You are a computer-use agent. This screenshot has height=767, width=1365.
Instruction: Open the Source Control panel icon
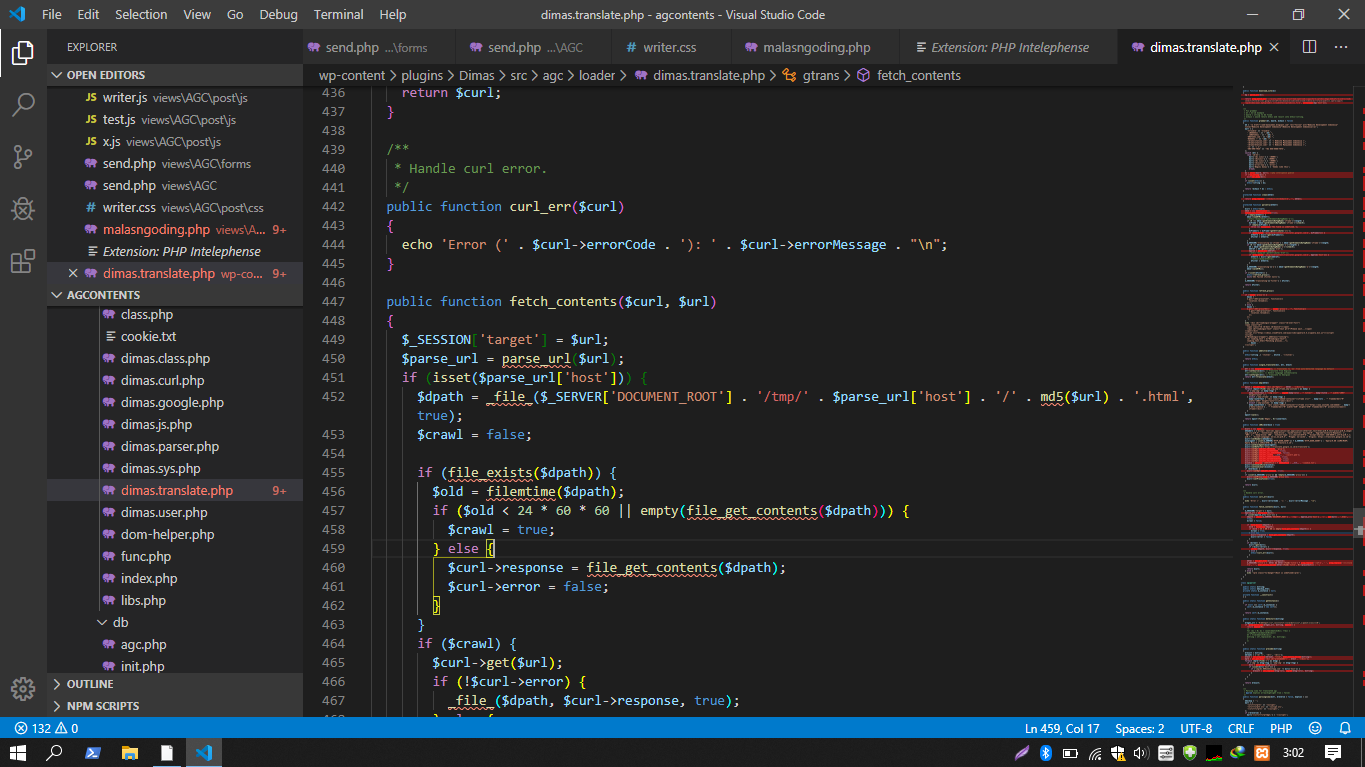click(x=23, y=157)
